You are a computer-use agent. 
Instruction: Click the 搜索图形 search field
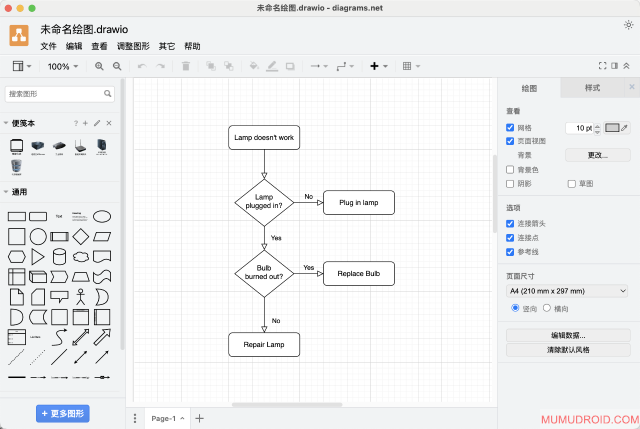(58, 93)
